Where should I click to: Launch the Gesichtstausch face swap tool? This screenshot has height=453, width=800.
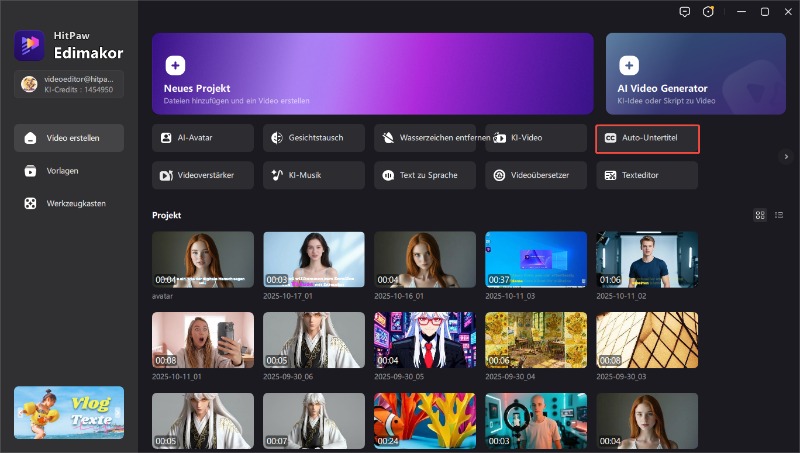[314, 138]
